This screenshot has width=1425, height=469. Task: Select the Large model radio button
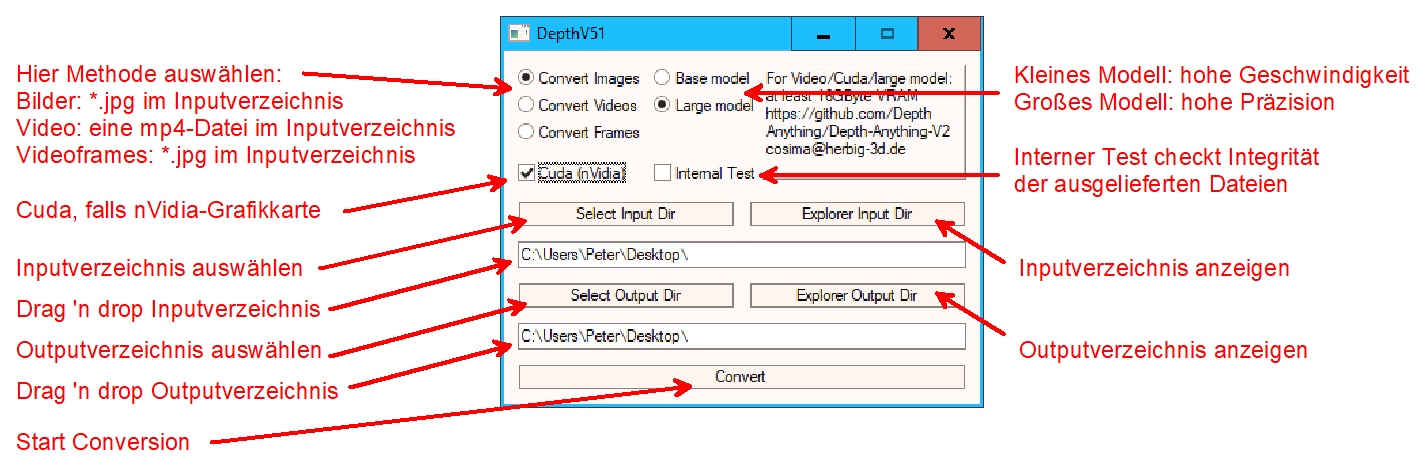point(663,105)
